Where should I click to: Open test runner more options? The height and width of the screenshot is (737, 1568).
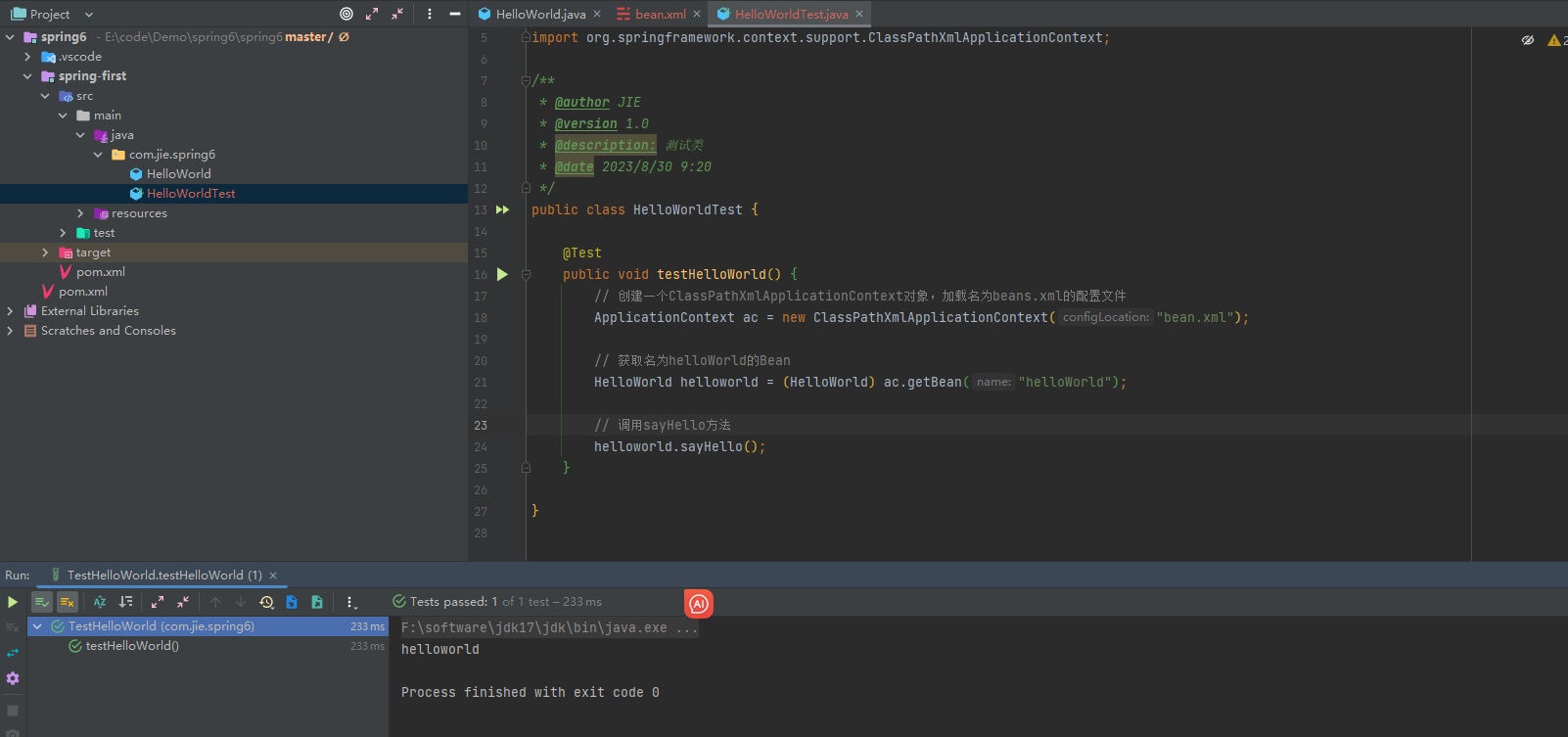(351, 602)
